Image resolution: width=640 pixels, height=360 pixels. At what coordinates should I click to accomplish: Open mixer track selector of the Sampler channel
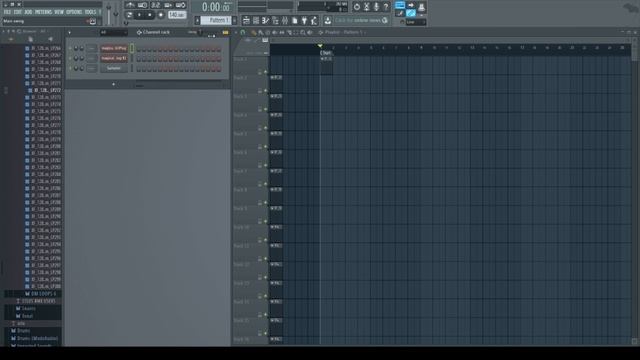[92, 68]
